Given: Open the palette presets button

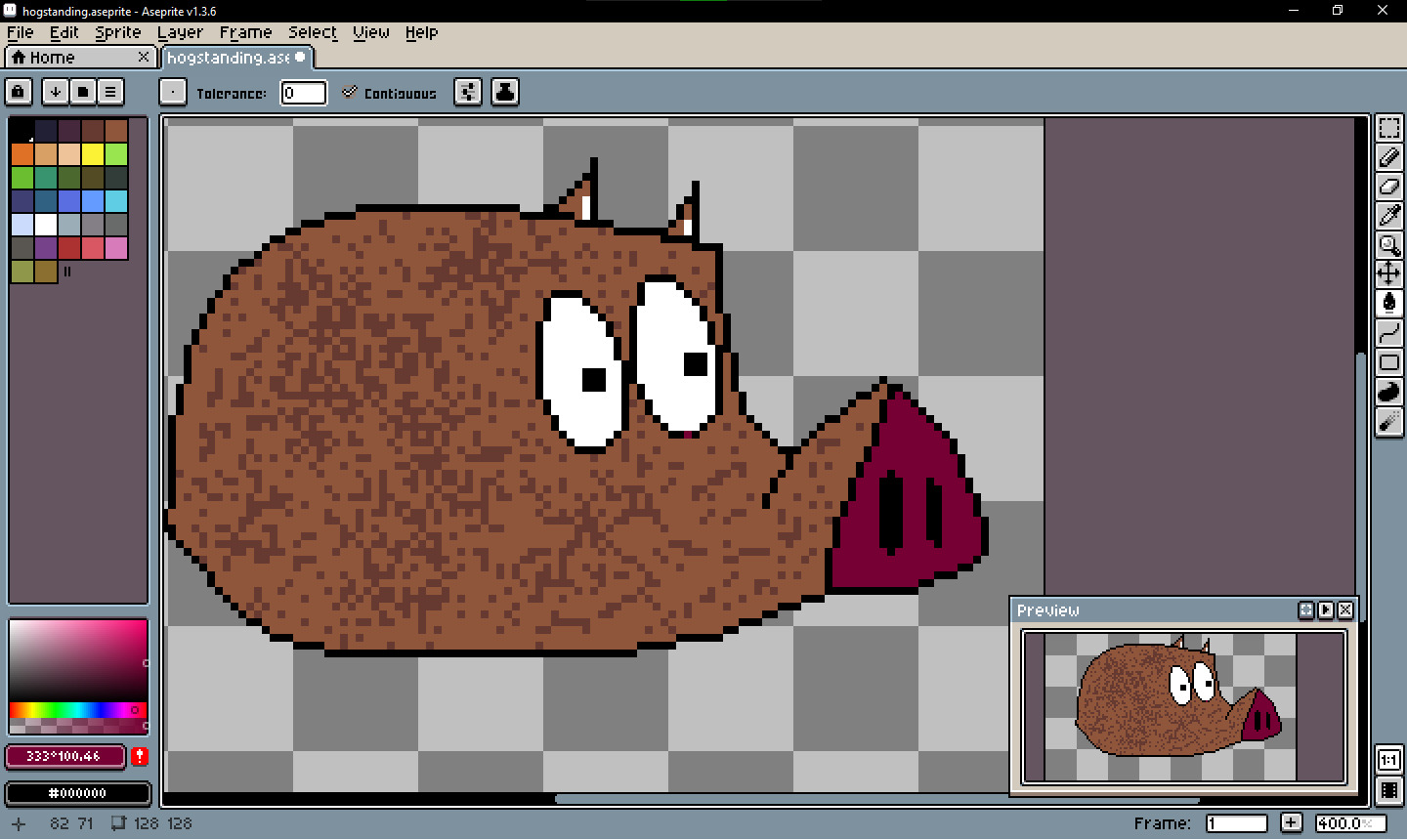Looking at the screenshot, I should (x=83, y=92).
